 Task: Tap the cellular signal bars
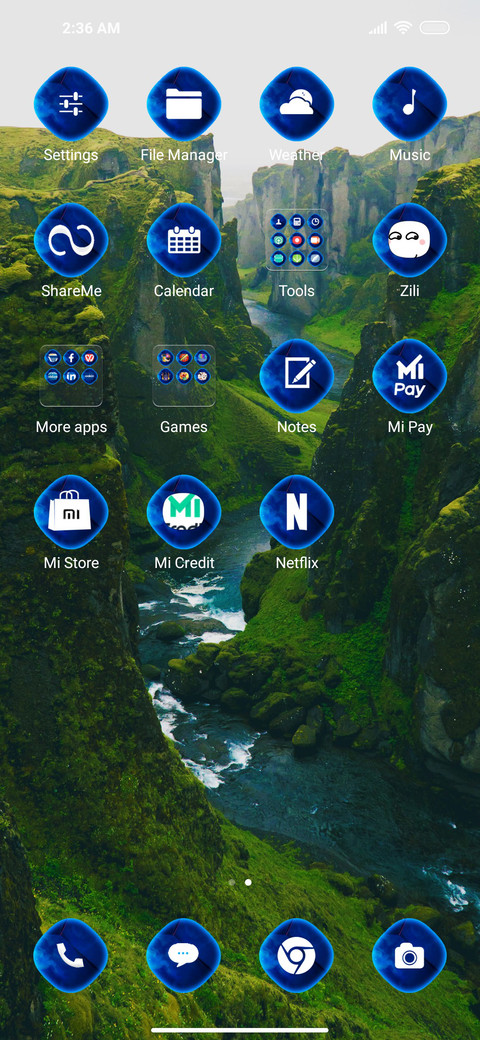tap(379, 28)
